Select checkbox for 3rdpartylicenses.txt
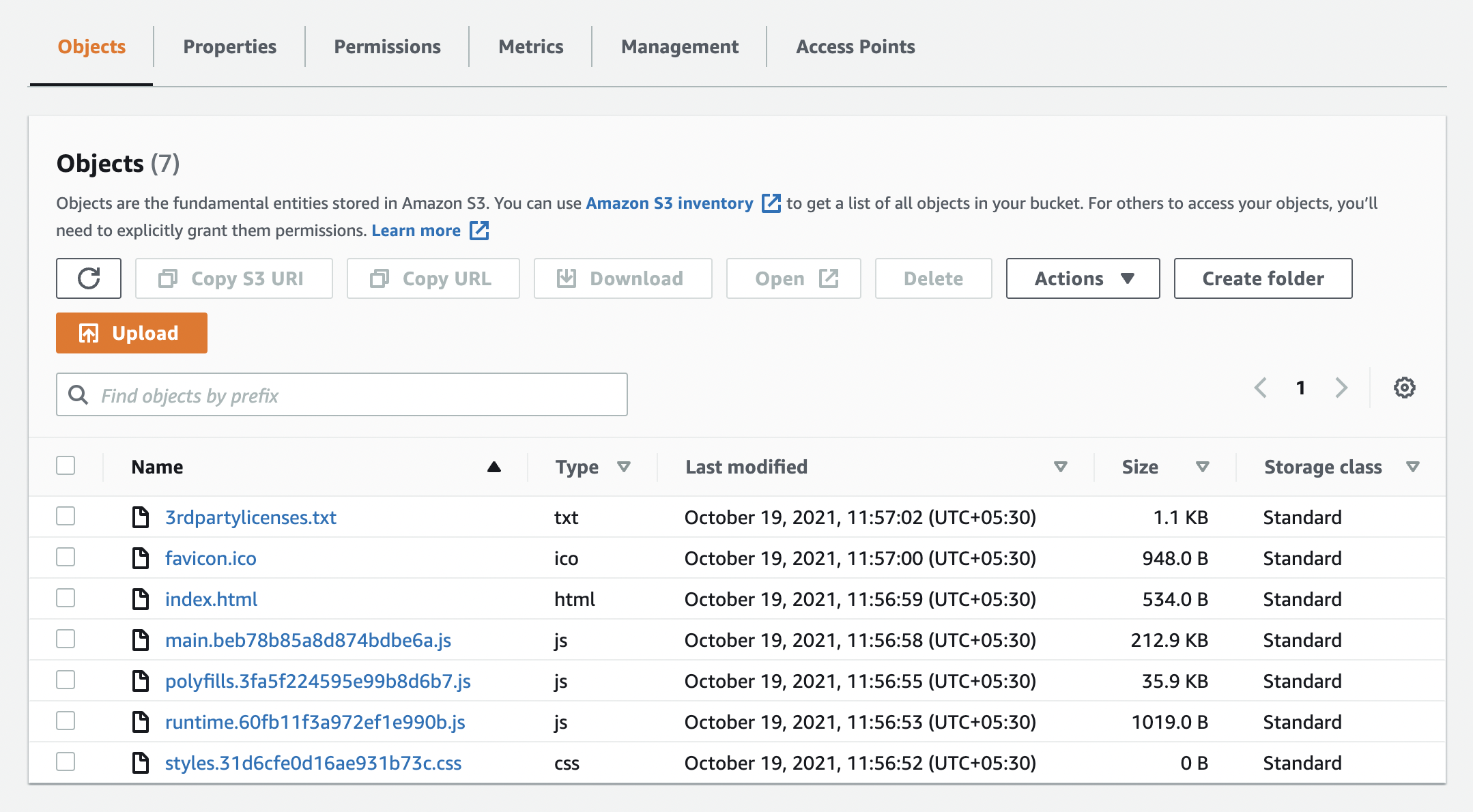This screenshot has width=1473, height=812. 66,516
